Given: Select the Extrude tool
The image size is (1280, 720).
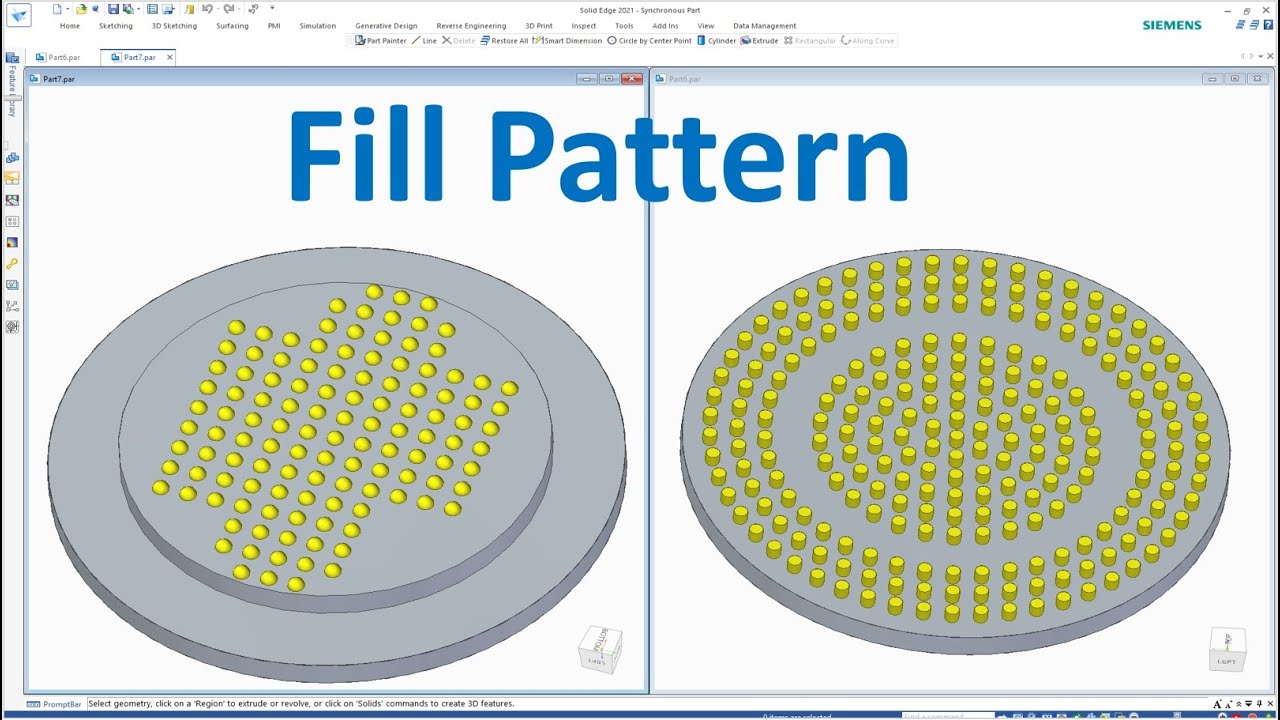Looking at the screenshot, I should [x=759, y=41].
